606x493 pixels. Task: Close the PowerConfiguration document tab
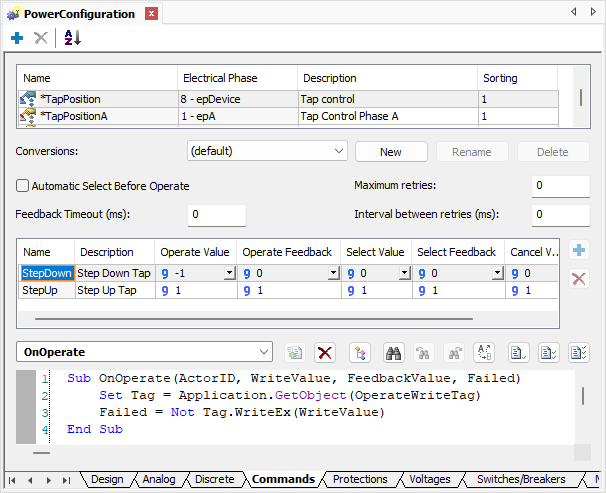click(x=150, y=14)
